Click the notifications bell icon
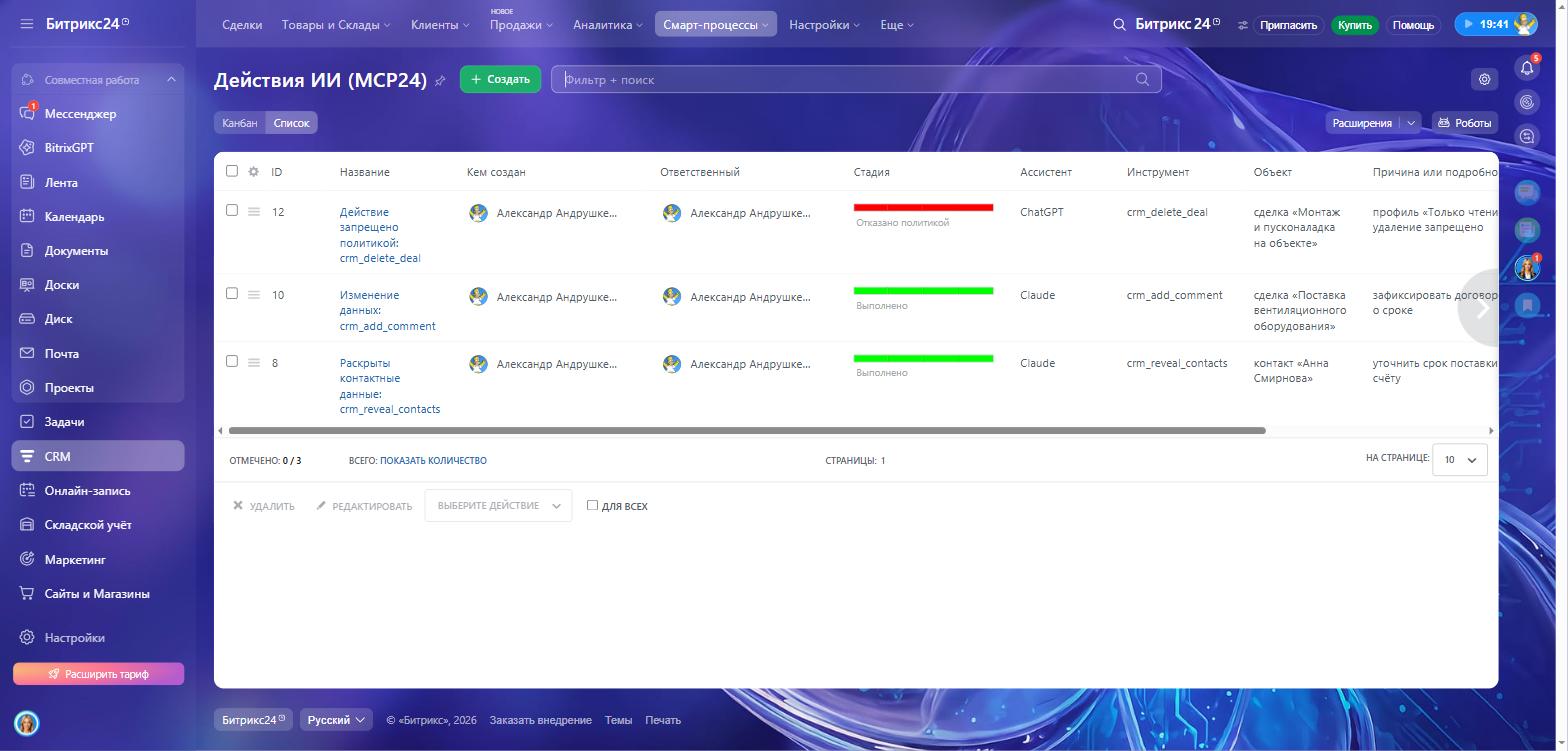Image resolution: width=1568 pixels, height=751 pixels. click(1527, 68)
